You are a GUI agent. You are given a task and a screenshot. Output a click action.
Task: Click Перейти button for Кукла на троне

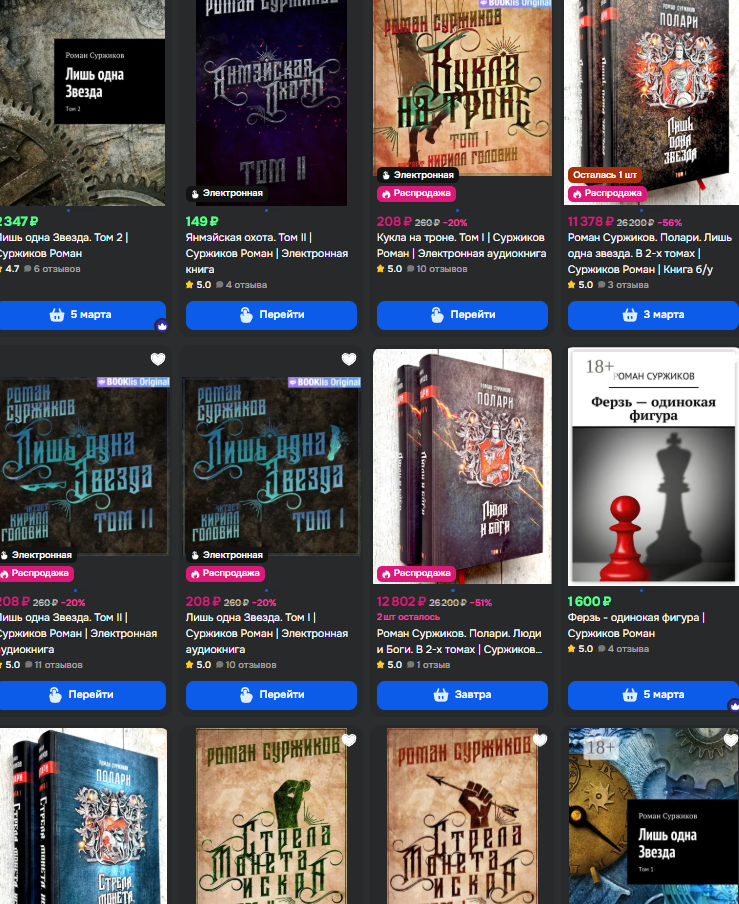pos(462,315)
